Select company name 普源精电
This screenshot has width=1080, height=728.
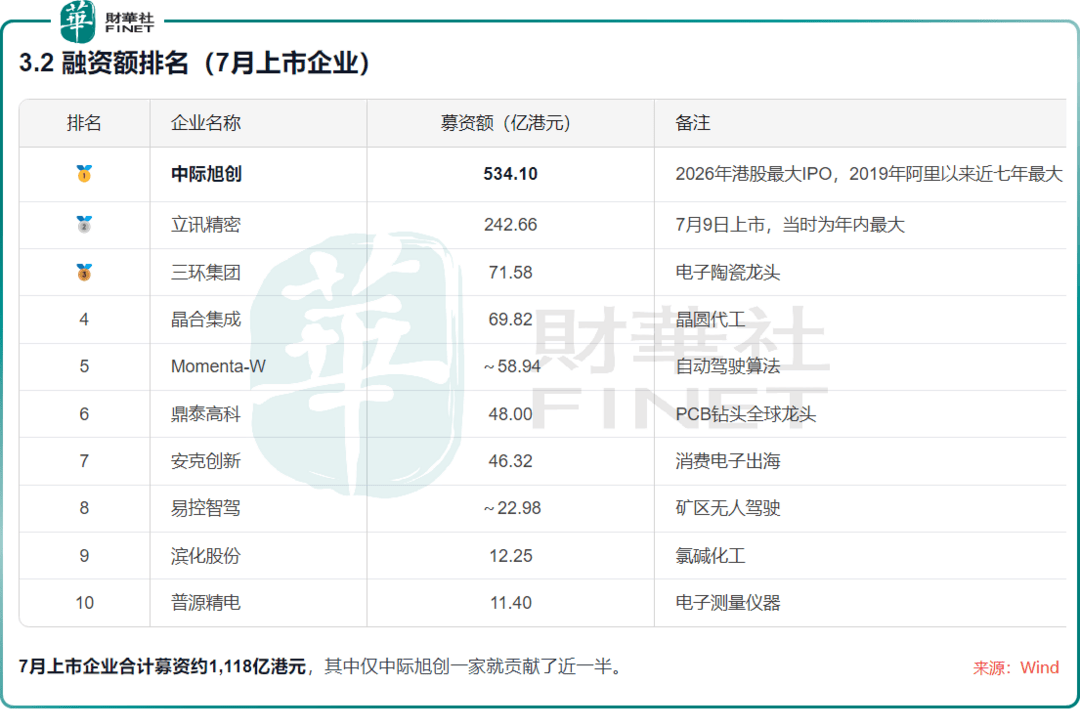pos(206,603)
